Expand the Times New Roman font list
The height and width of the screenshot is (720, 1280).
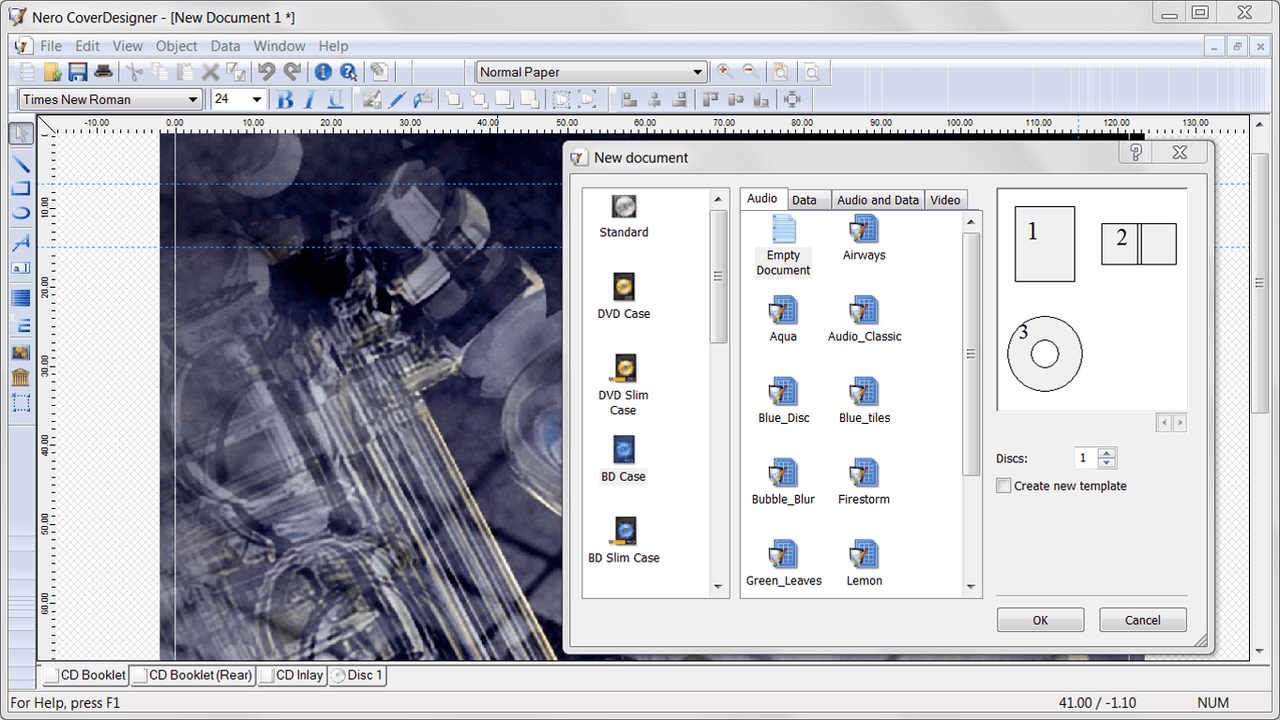click(x=193, y=99)
